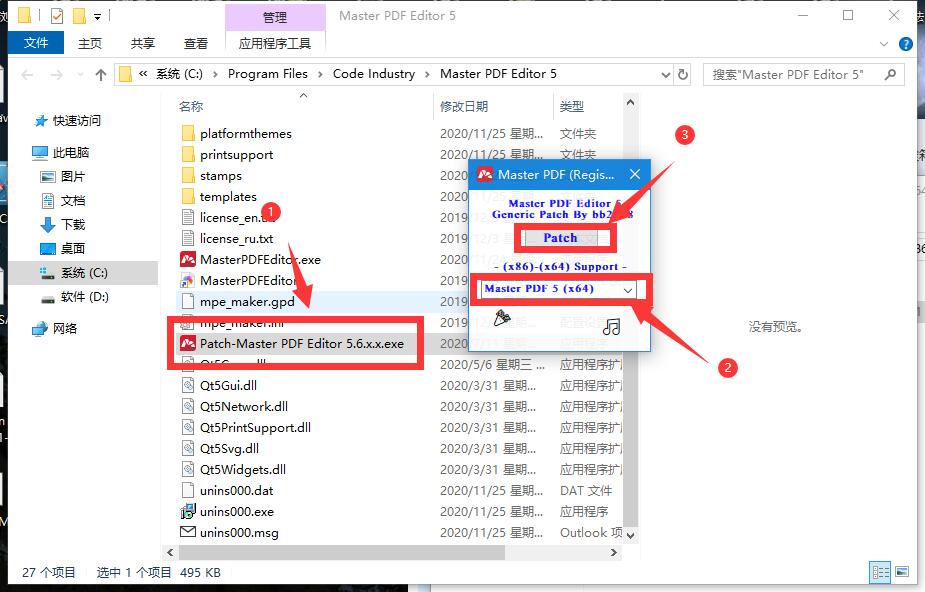
Task: Select 软件 (D:) drive in navigation pane
Action: (84, 297)
